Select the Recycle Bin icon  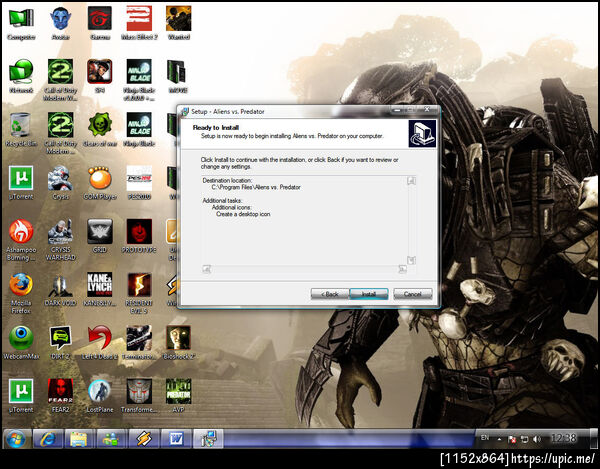point(21,130)
